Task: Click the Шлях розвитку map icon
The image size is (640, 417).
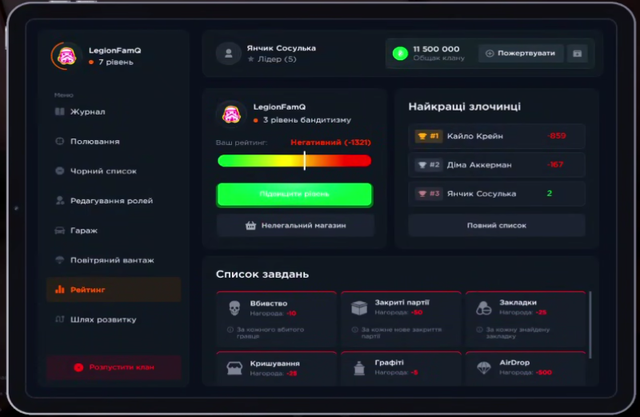Action: point(60,319)
